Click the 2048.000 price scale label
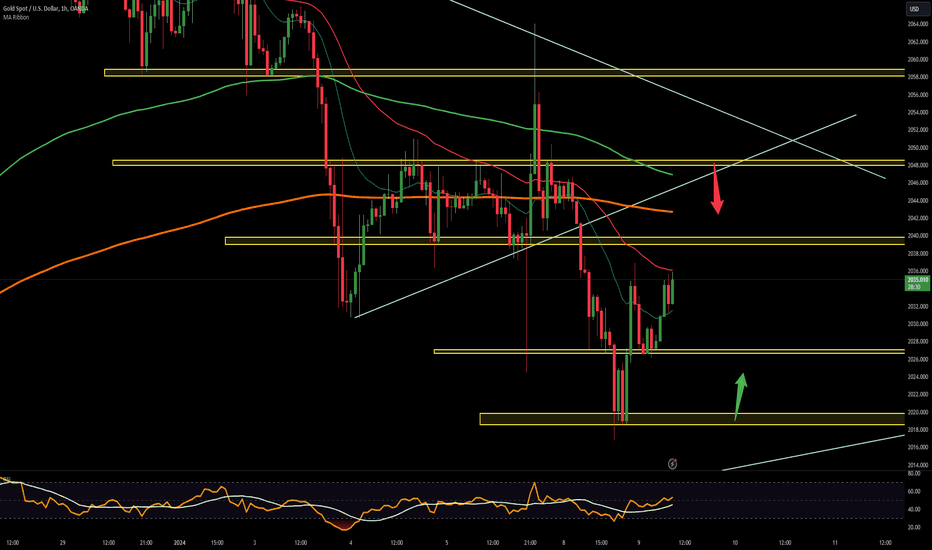This screenshot has width=932, height=550. pos(918,165)
